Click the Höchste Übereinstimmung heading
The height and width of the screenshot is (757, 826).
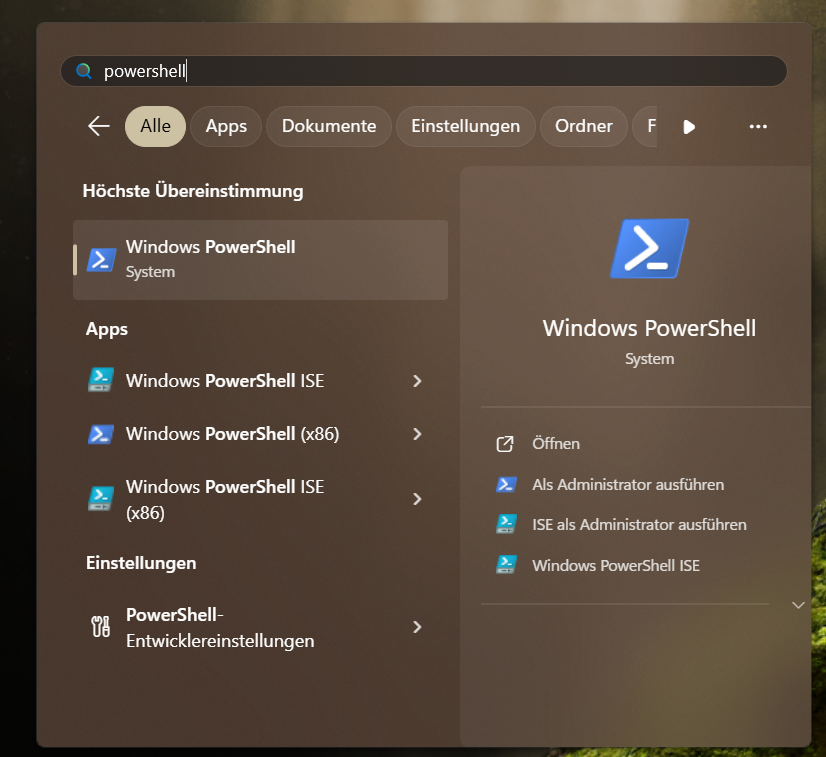[x=193, y=191]
